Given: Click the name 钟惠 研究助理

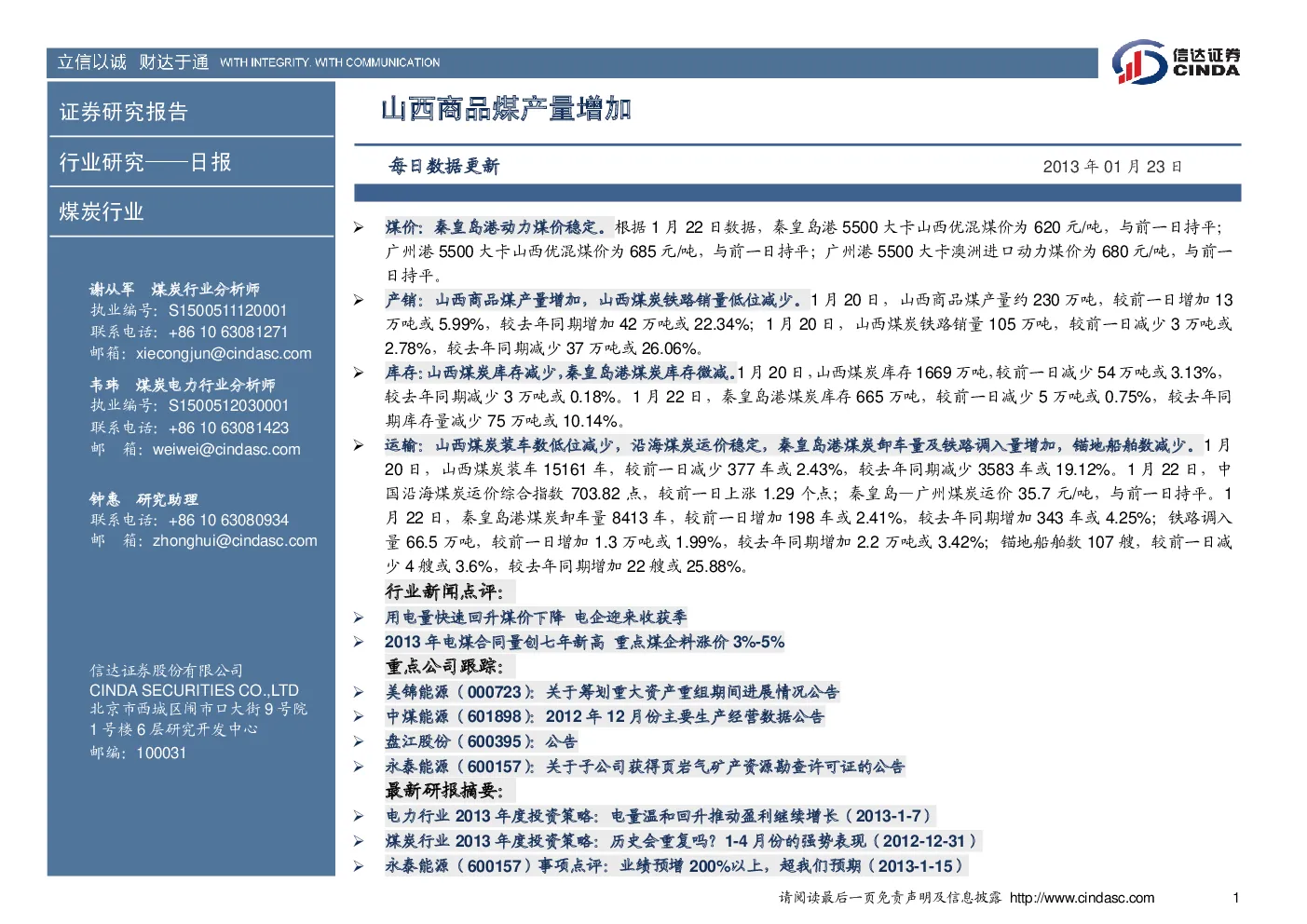Looking at the screenshot, I should click(x=143, y=500).
